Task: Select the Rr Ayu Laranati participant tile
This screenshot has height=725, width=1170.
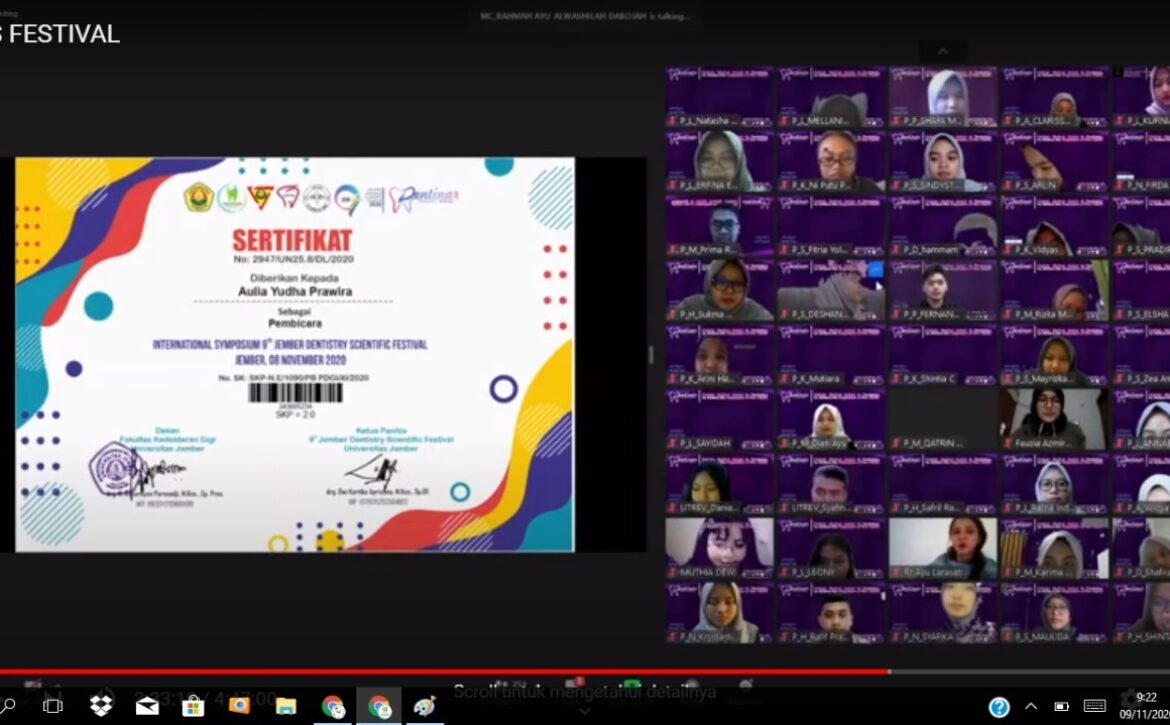Action: [x=943, y=549]
